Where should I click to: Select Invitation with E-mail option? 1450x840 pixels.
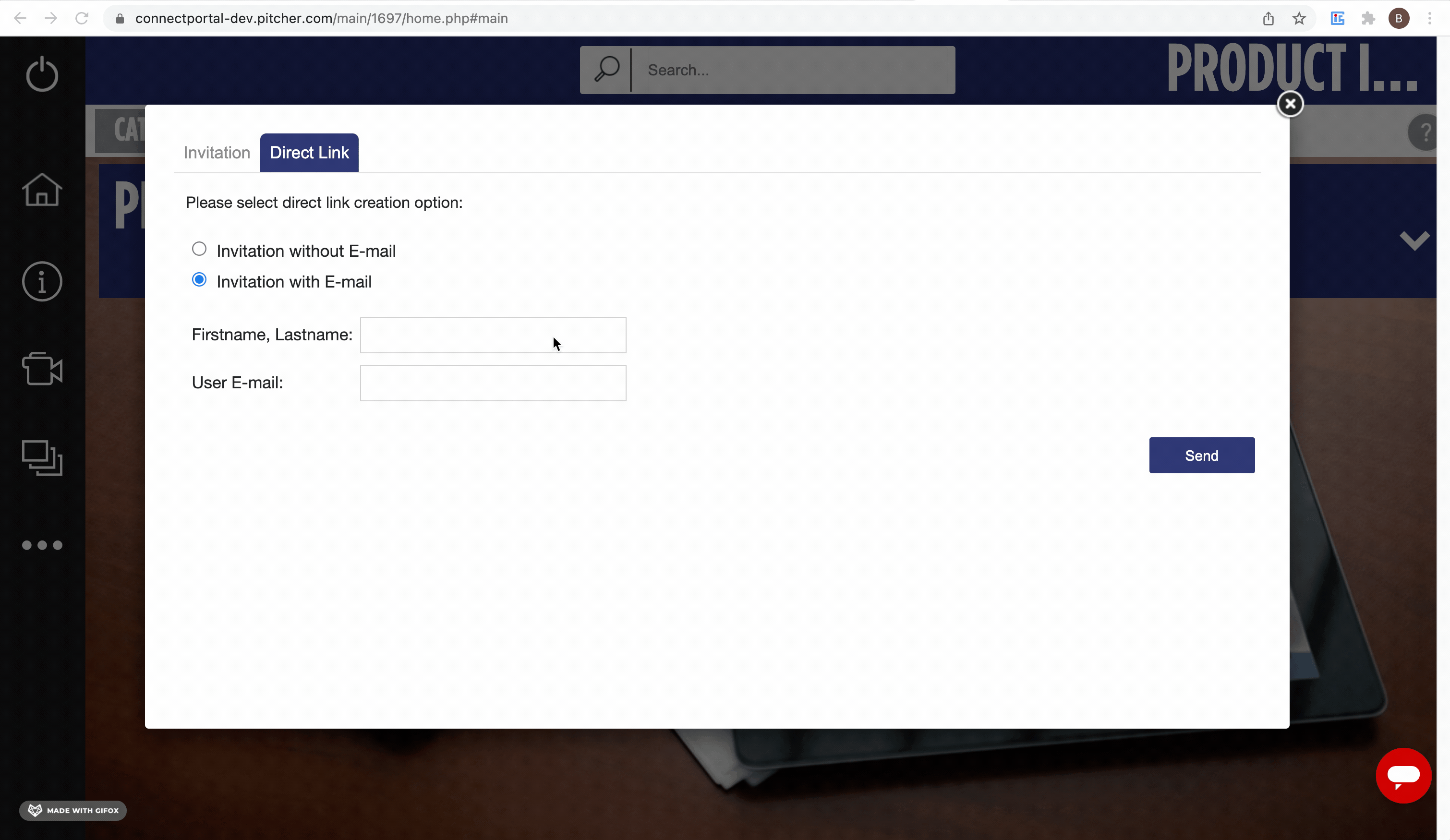(199, 280)
